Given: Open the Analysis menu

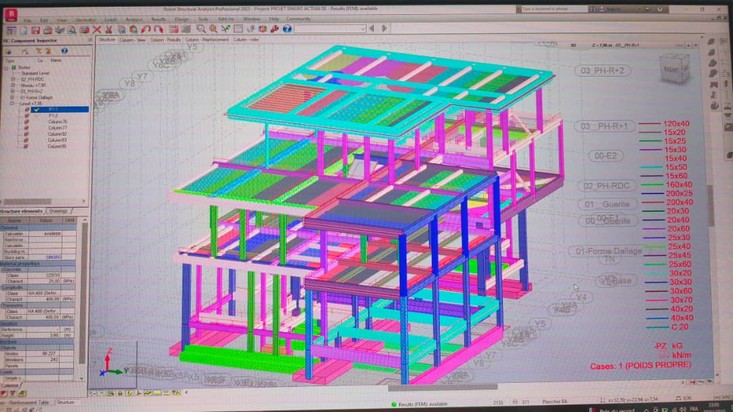Looking at the screenshot, I should point(134,20).
